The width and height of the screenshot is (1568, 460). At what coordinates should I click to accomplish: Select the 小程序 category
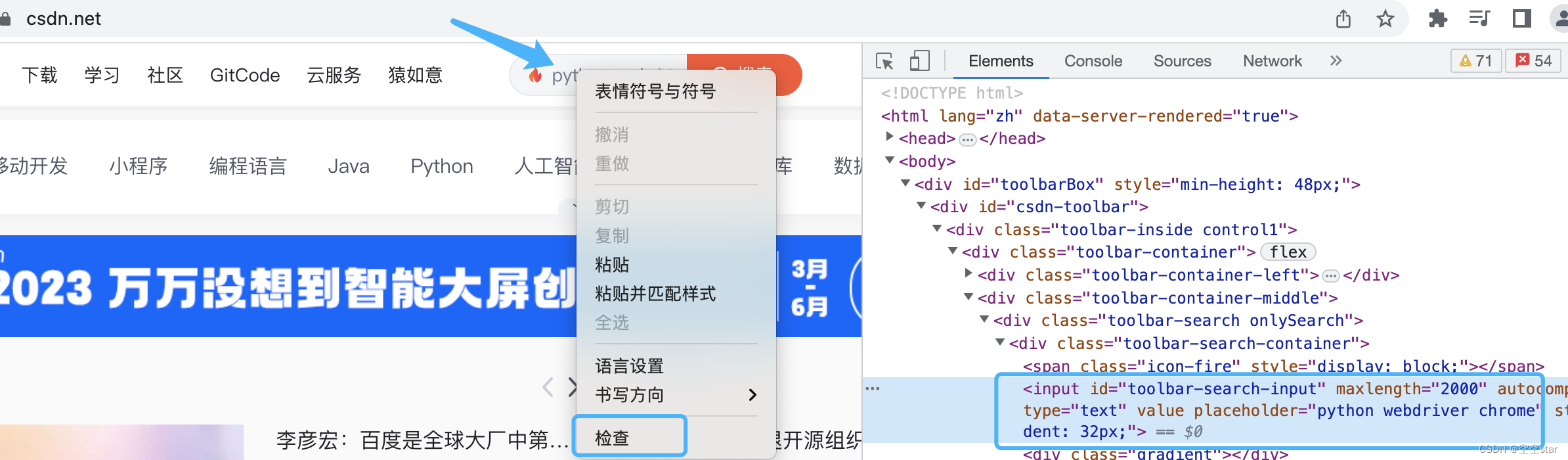pos(139,166)
